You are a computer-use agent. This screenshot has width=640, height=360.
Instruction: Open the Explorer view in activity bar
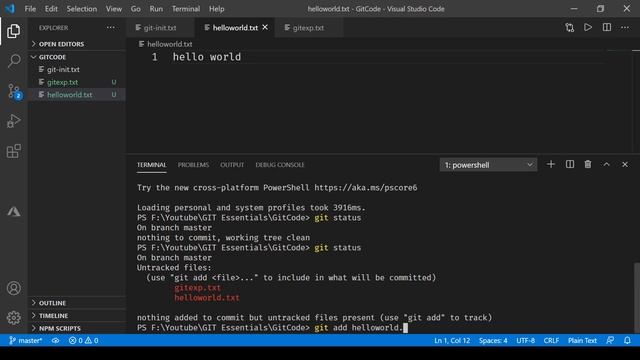pyautogui.click(x=13, y=31)
